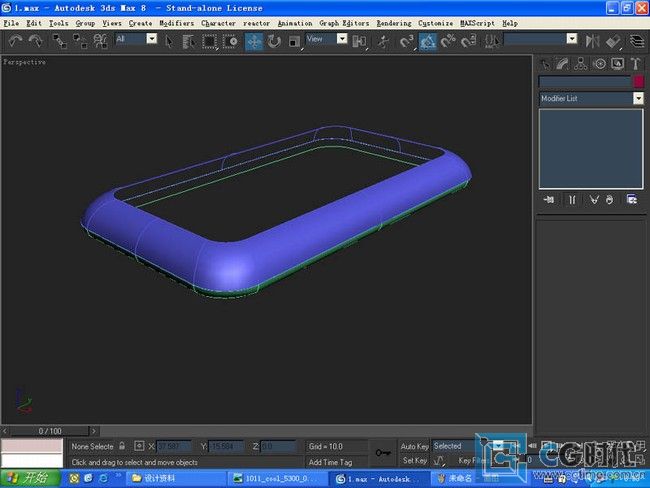The width and height of the screenshot is (650, 488).
Task: Switch to the Display command panel tab
Action: (618, 63)
